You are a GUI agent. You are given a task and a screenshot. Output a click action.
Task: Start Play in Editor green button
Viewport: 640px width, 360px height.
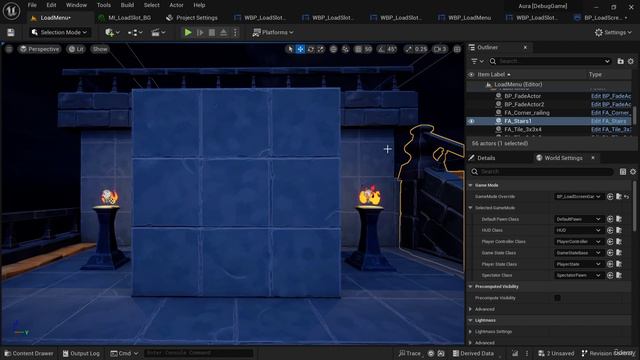[x=188, y=32]
